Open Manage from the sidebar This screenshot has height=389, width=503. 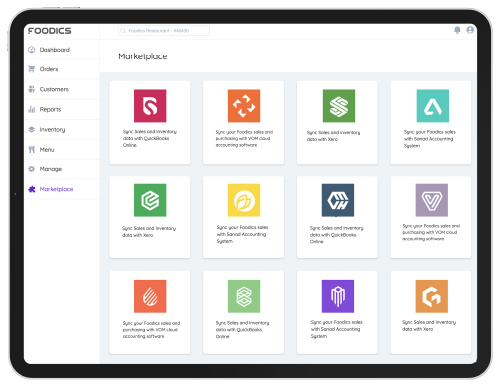(x=62, y=169)
